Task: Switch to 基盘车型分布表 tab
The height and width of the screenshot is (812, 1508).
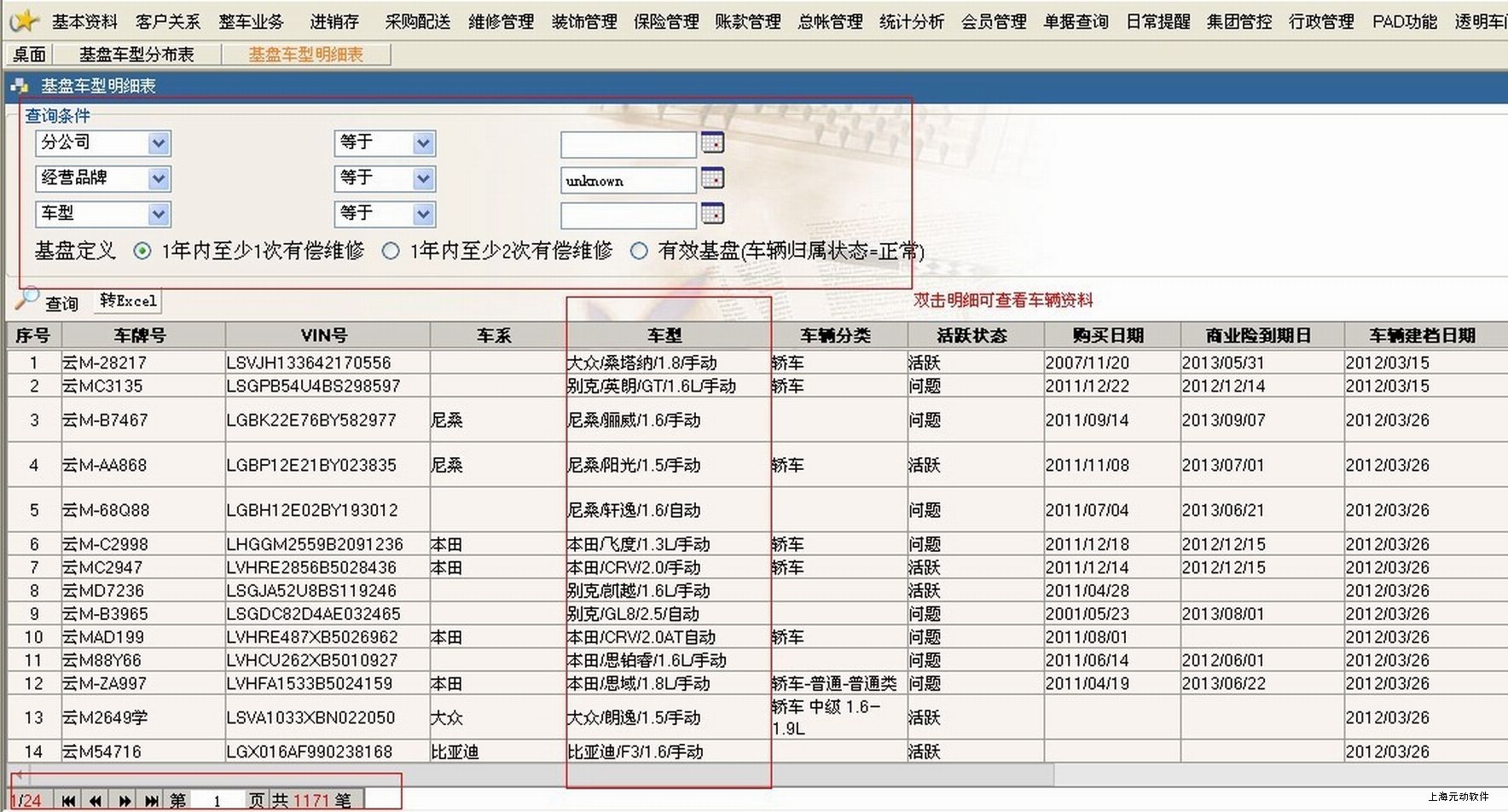Action: (x=136, y=55)
